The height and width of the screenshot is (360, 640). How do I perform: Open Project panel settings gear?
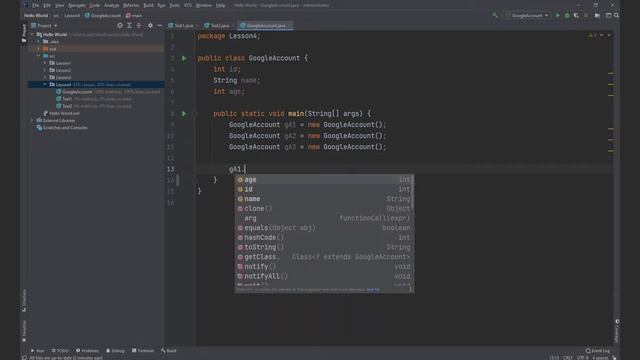150,25
